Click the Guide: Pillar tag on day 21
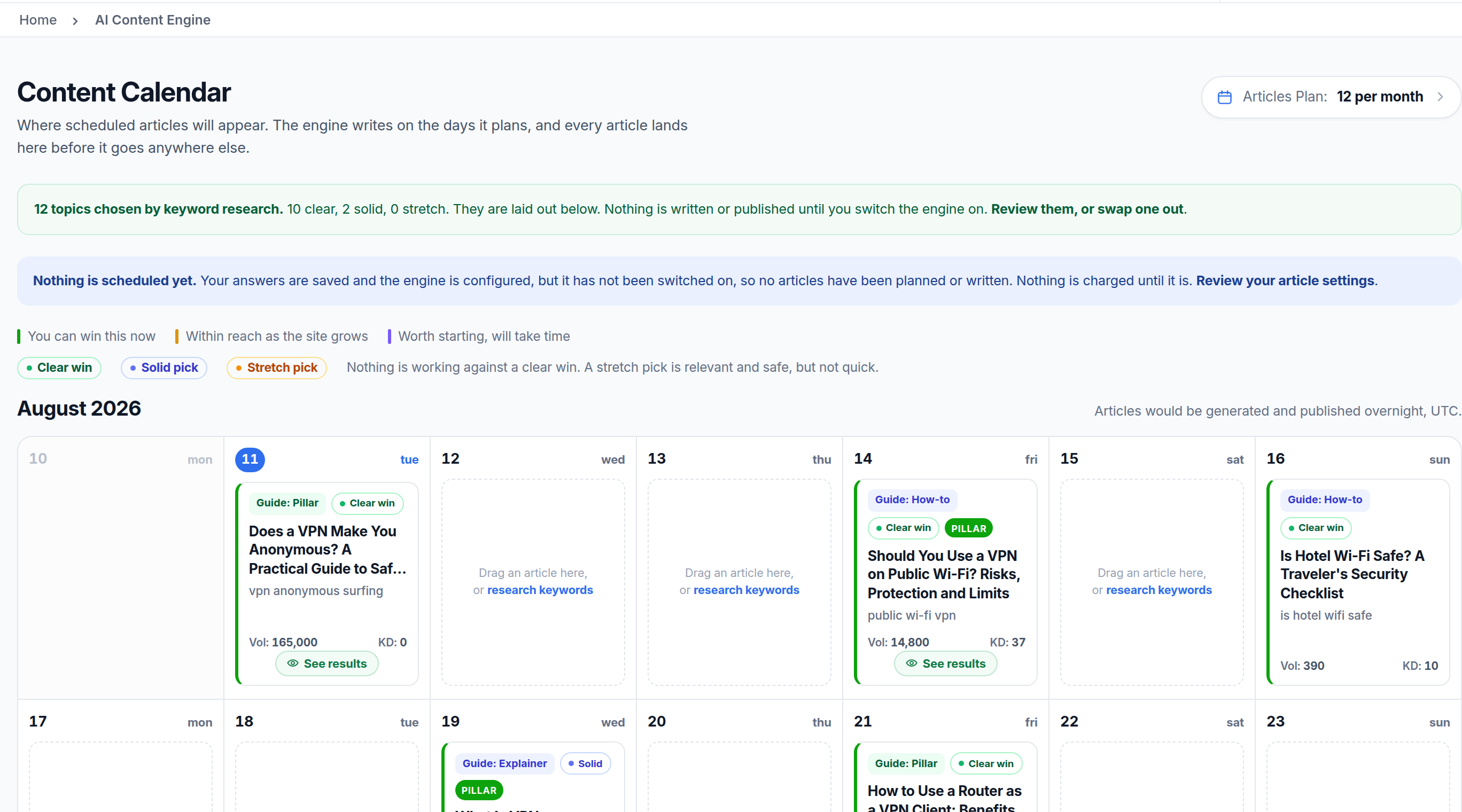Viewport: 1462px width, 812px height. (x=906, y=764)
